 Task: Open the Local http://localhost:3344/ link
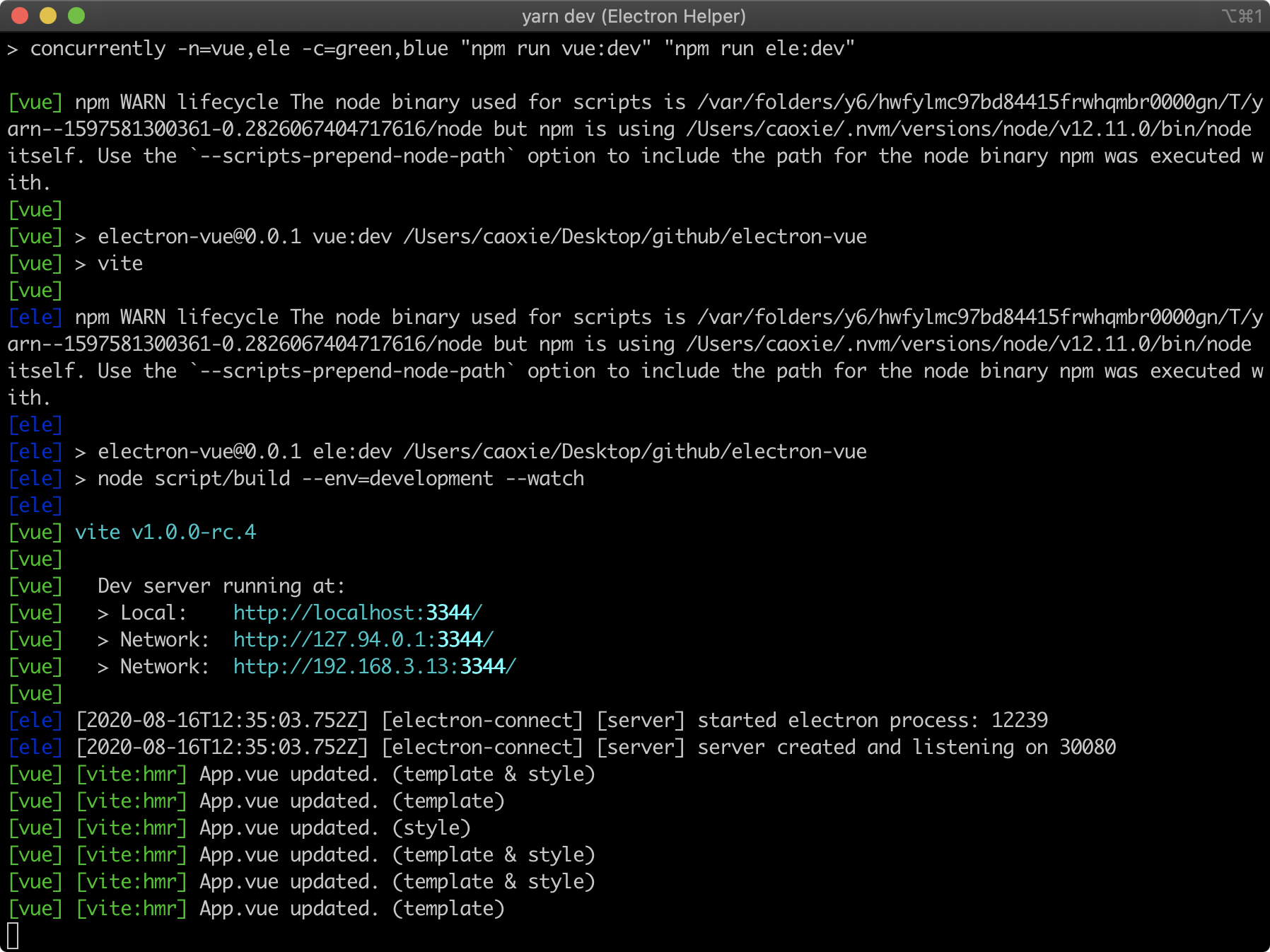click(357, 613)
